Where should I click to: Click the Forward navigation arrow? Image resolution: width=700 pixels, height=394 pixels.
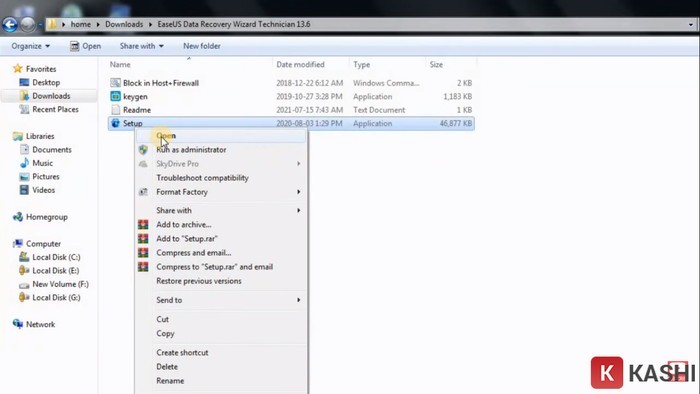pyautogui.click(x=28, y=24)
